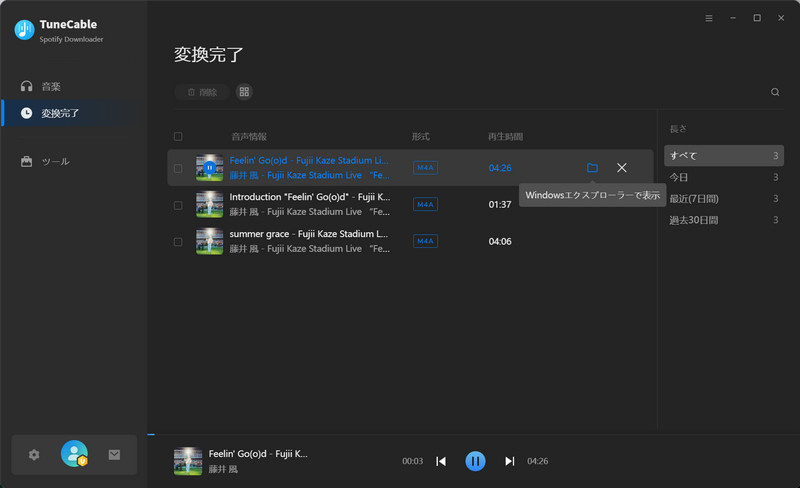The width and height of the screenshot is (800, 488).
Task: Check the summer grace track checkbox
Action: click(x=178, y=241)
